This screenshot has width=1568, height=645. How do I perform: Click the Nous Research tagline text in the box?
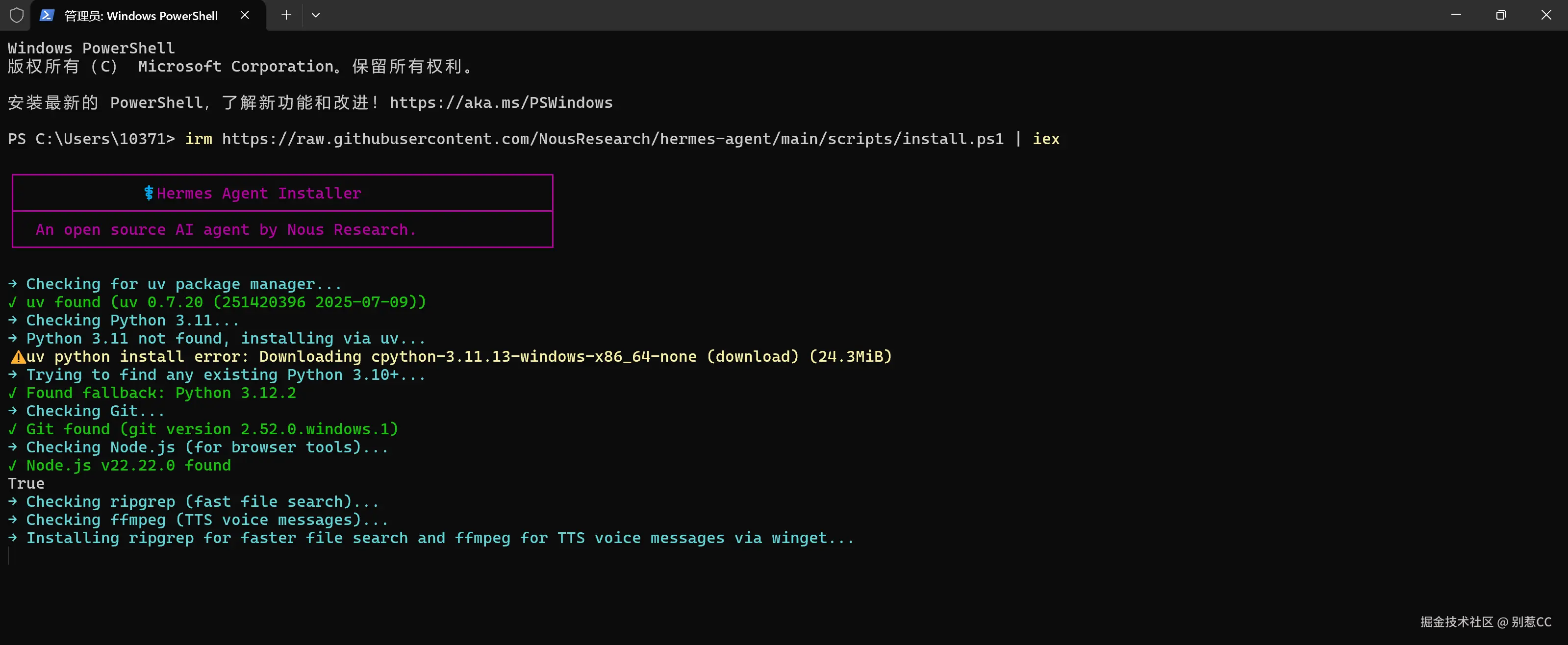coord(226,230)
